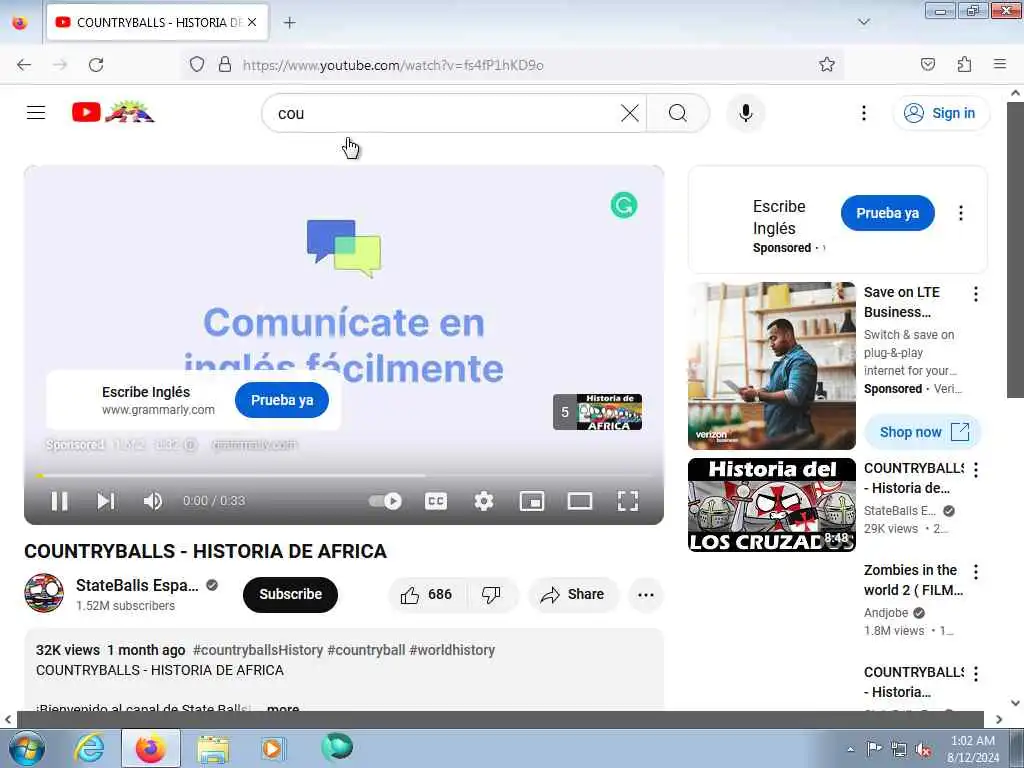Bookmark this page with star
This screenshot has width=1024, height=768.
[x=827, y=64]
